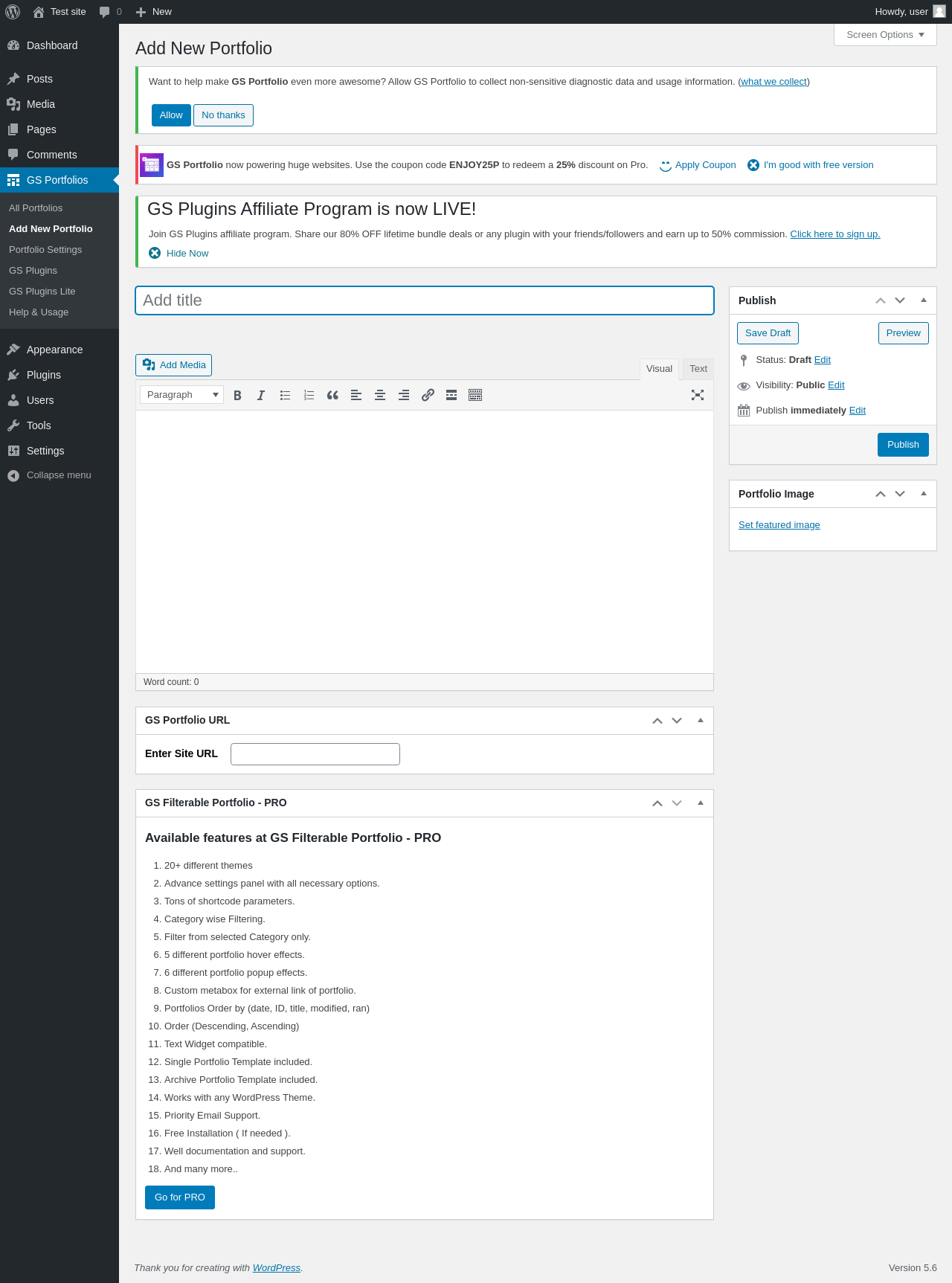
Task: Preview the portfolio
Action: click(904, 333)
